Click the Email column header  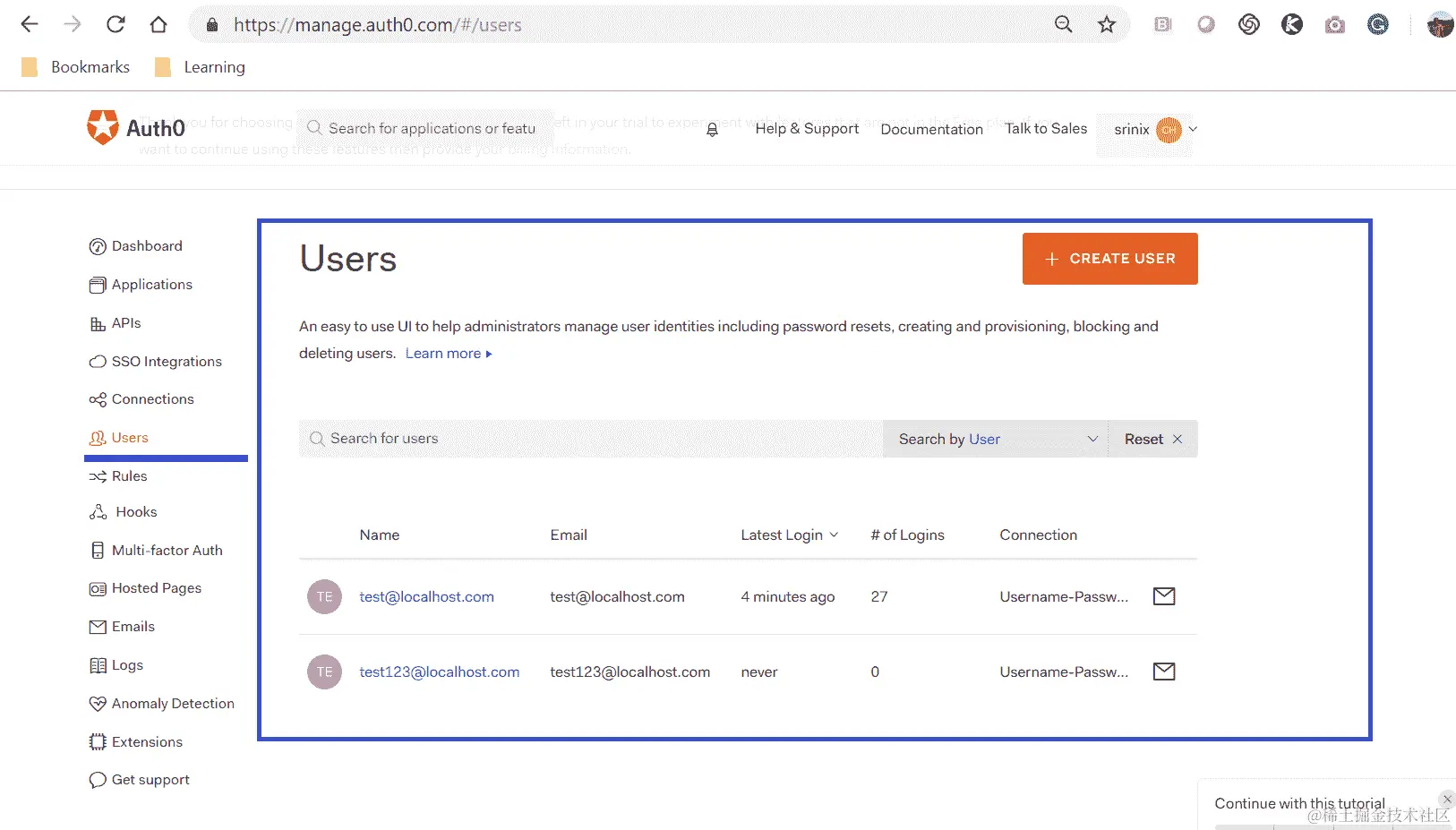point(569,535)
